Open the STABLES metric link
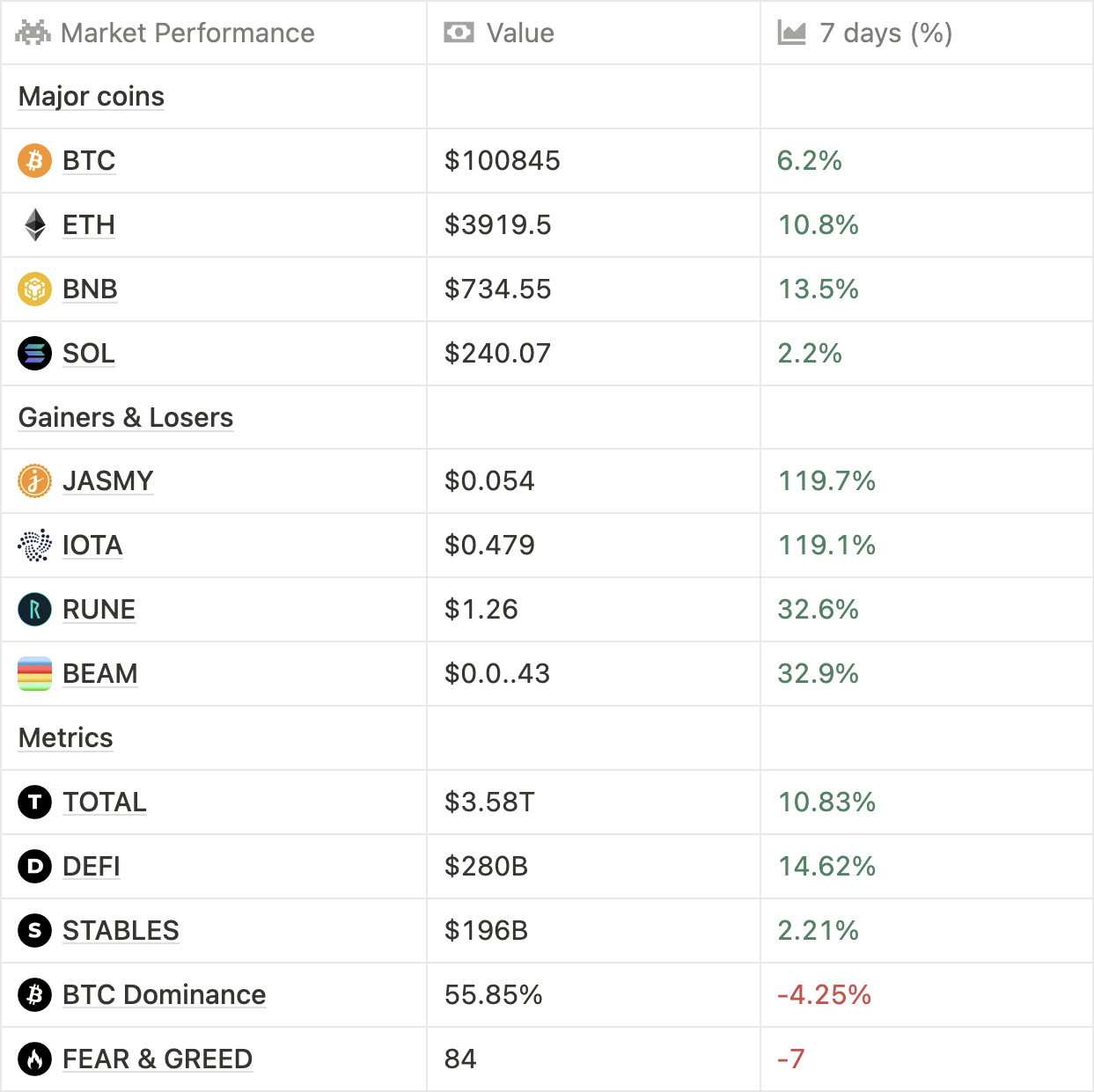 pyautogui.click(x=121, y=931)
